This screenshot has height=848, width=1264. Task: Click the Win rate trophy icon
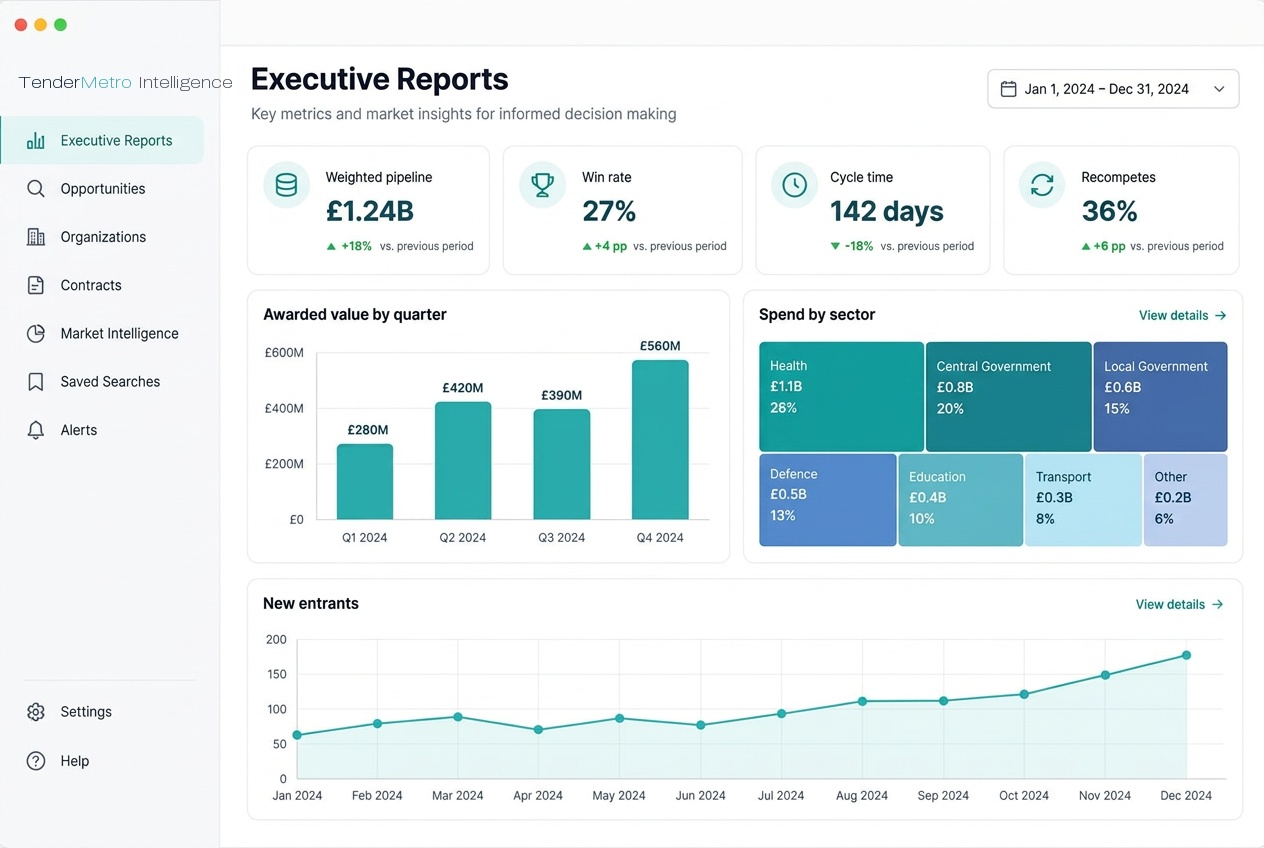point(542,185)
